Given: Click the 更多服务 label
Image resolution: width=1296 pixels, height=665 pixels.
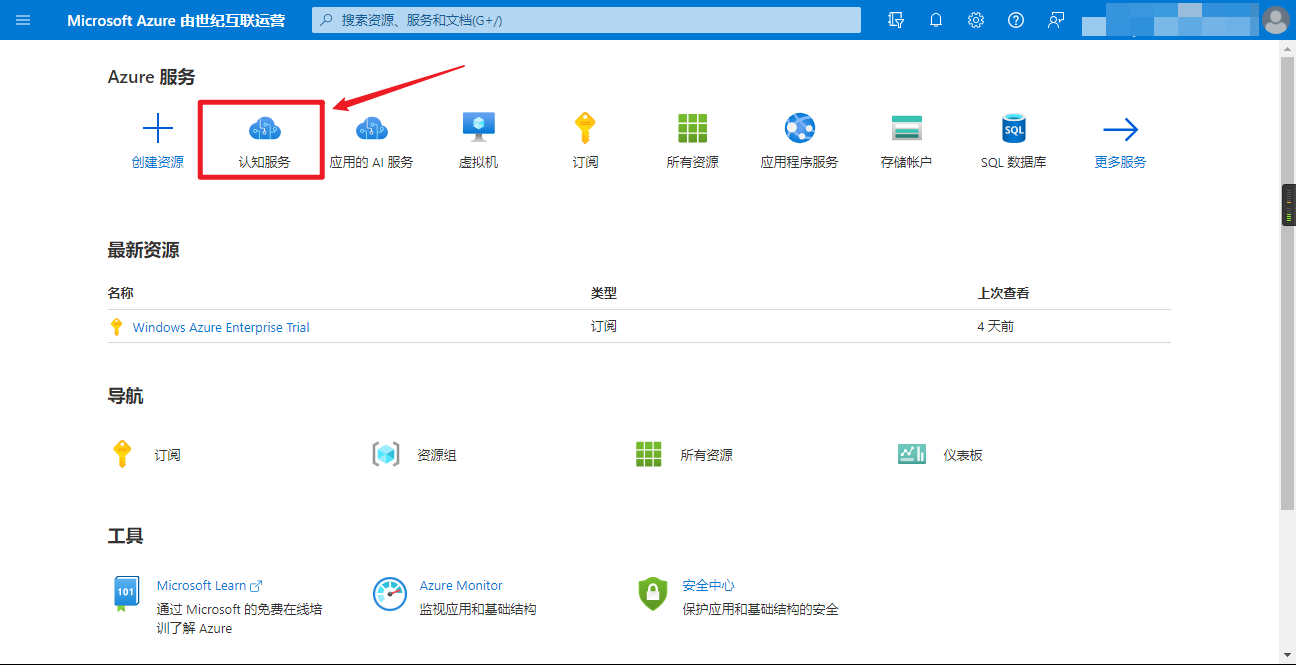Looking at the screenshot, I should coord(1120,162).
